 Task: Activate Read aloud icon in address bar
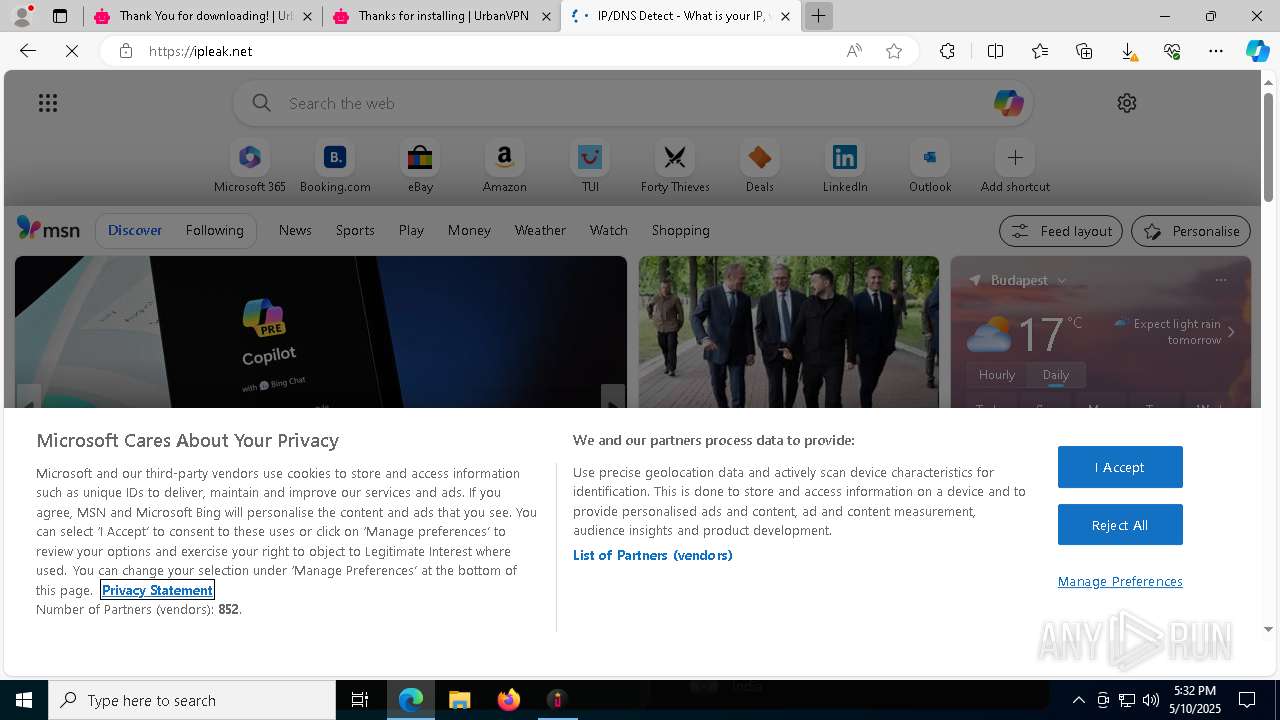coord(854,51)
